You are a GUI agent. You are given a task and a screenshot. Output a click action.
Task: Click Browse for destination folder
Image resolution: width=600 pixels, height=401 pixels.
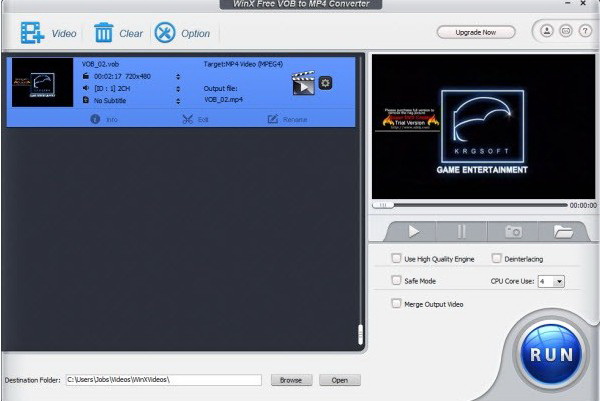pyautogui.click(x=291, y=380)
